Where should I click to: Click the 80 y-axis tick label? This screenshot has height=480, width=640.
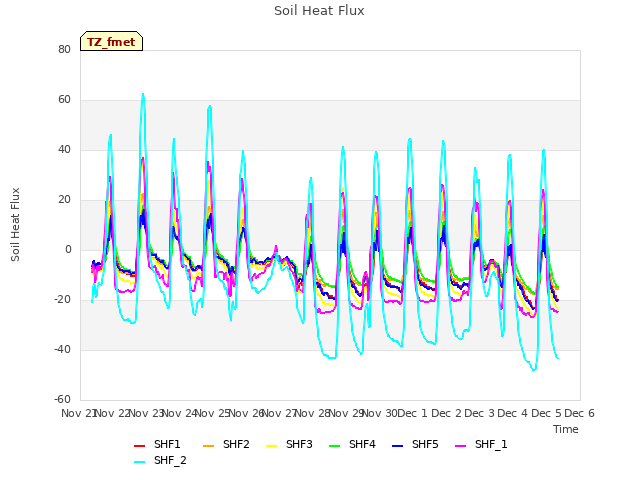pyautogui.click(x=64, y=49)
